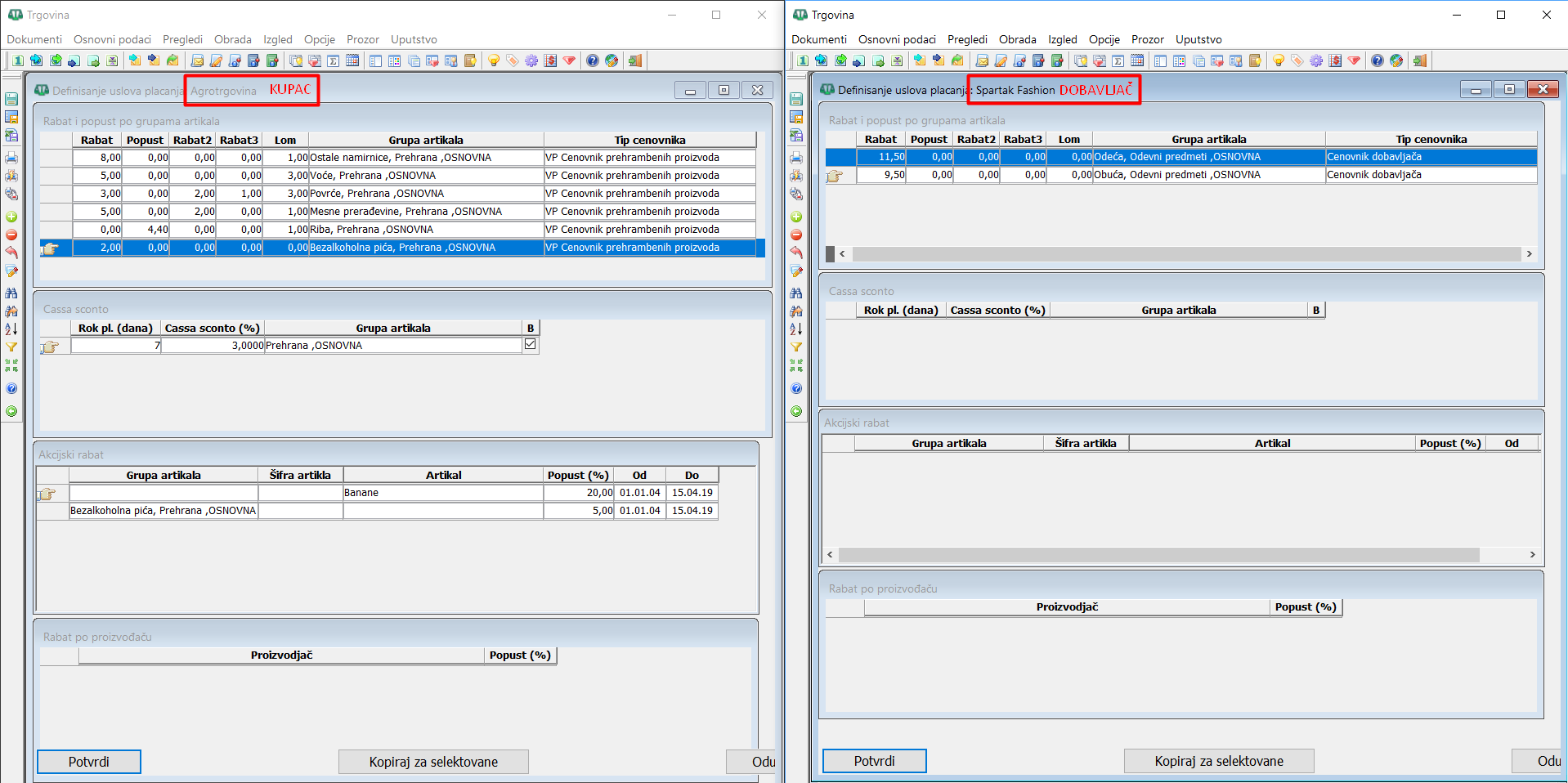Click the calendar grid icon in left Trgovina toolbar
This screenshot has width=1568, height=783.
click(x=352, y=60)
